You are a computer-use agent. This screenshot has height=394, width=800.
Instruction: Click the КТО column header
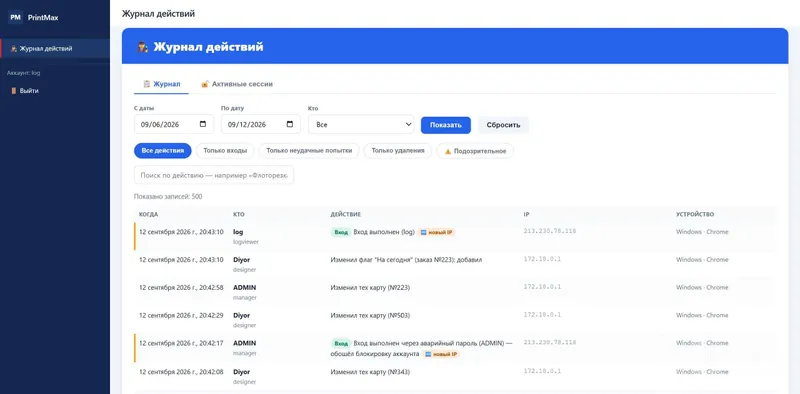click(239, 214)
